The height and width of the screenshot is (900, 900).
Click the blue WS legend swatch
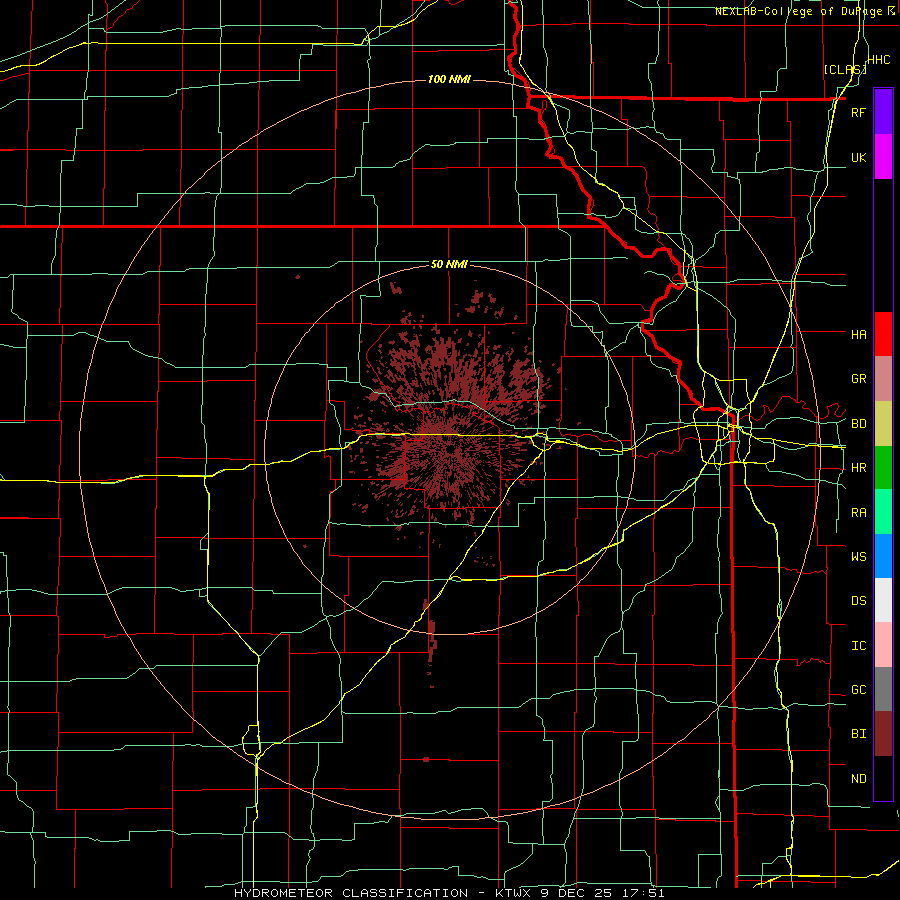883,556
